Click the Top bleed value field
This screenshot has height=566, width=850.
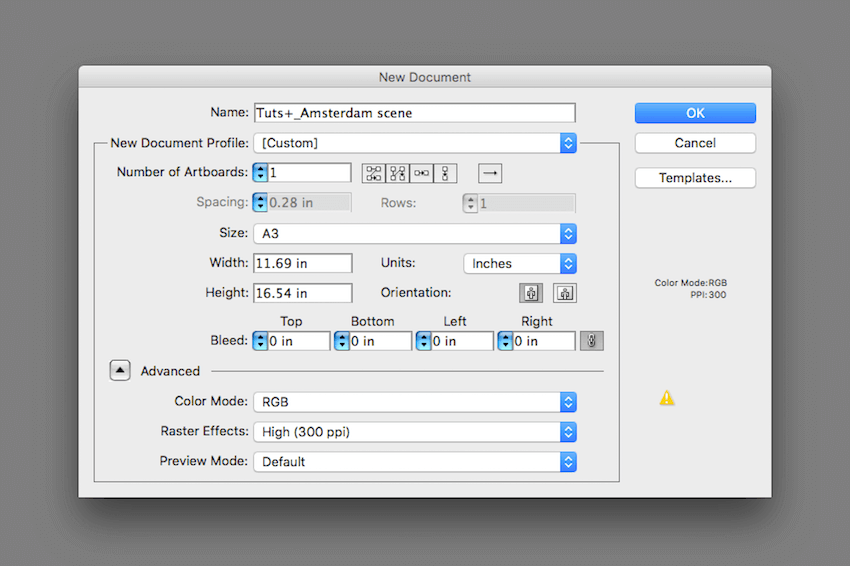tap(299, 341)
